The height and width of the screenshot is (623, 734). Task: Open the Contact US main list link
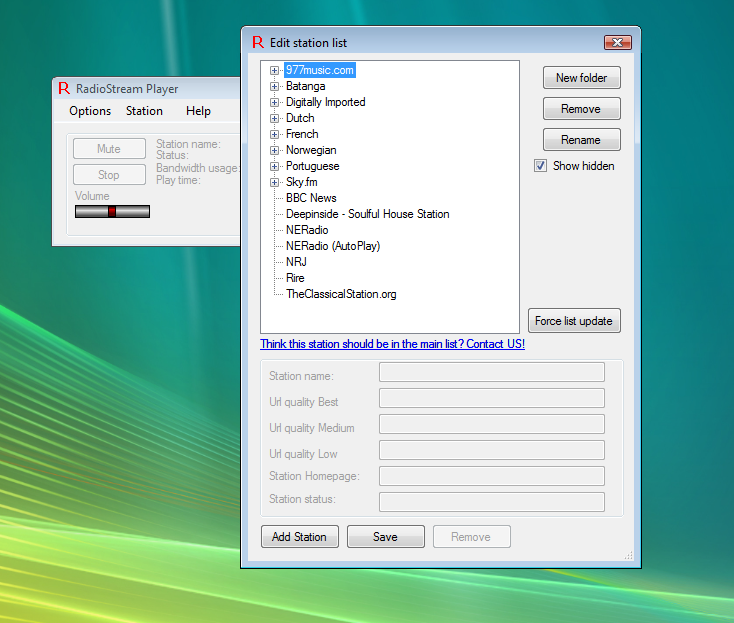(392, 344)
